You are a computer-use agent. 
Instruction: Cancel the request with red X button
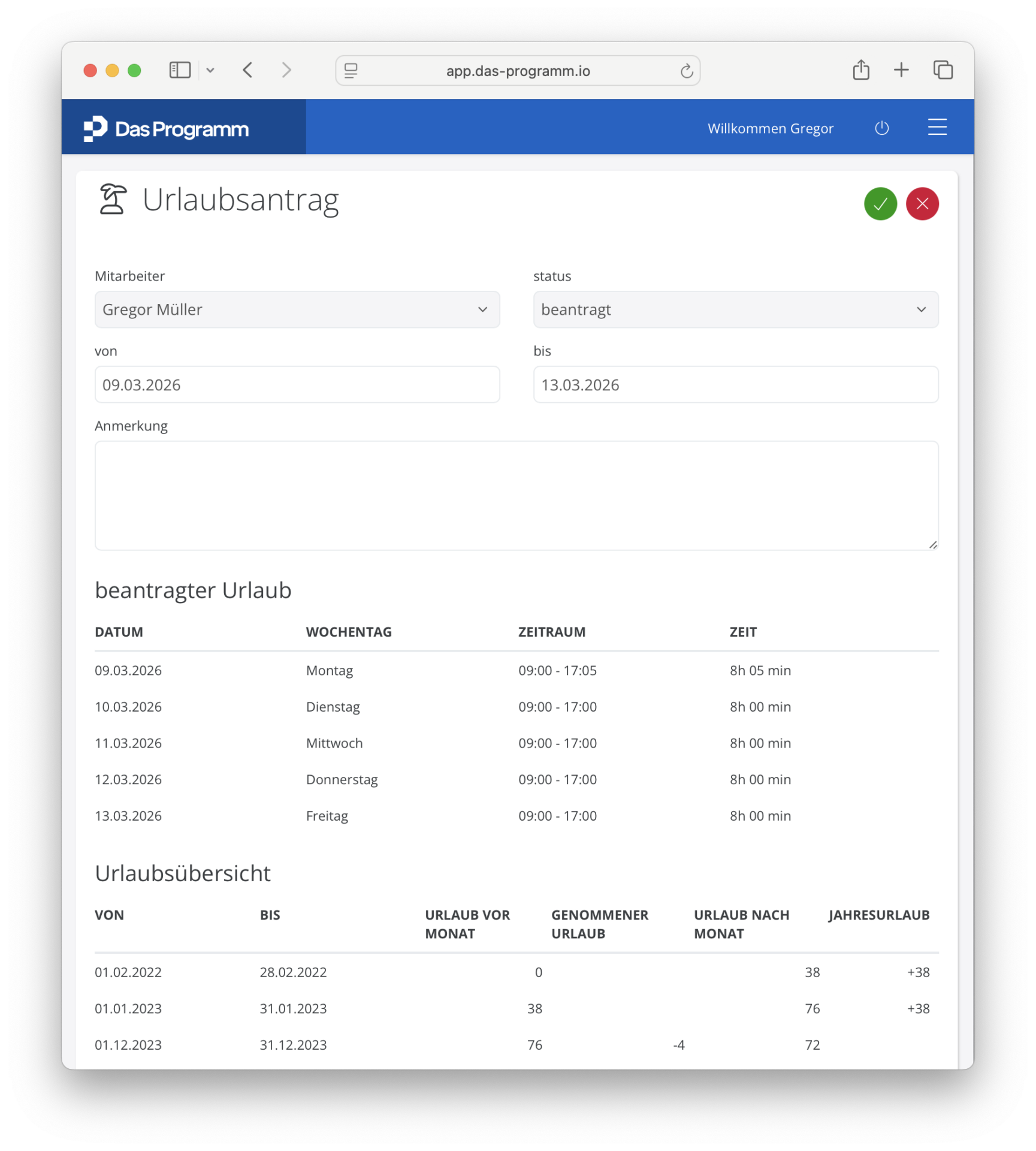(922, 204)
